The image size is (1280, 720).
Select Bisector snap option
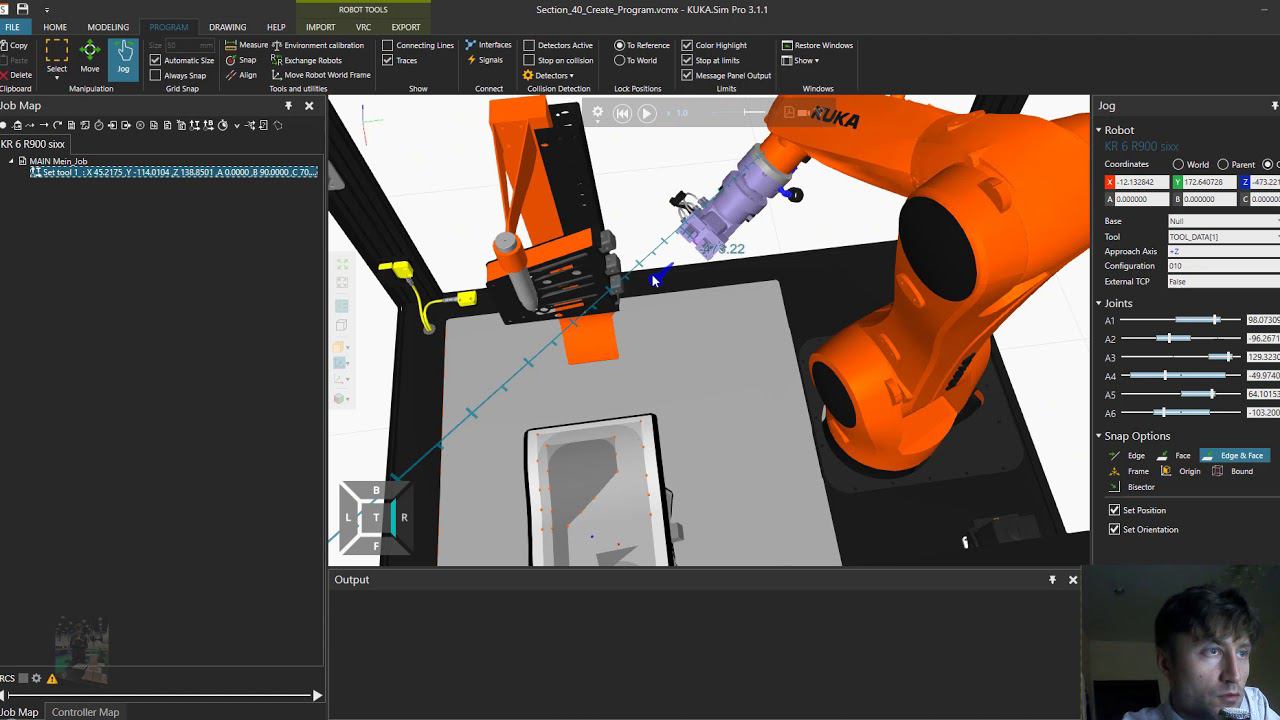point(1132,487)
